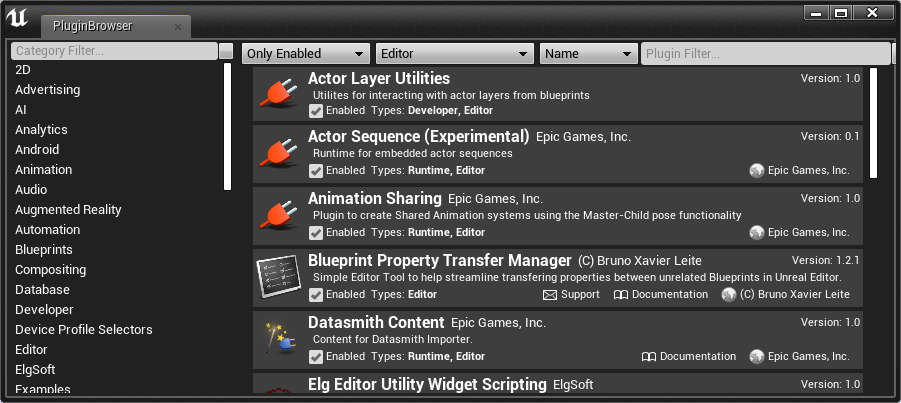
Task: Disable Actor Layer Utilities plugin checkbox
Action: (x=315, y=110)
